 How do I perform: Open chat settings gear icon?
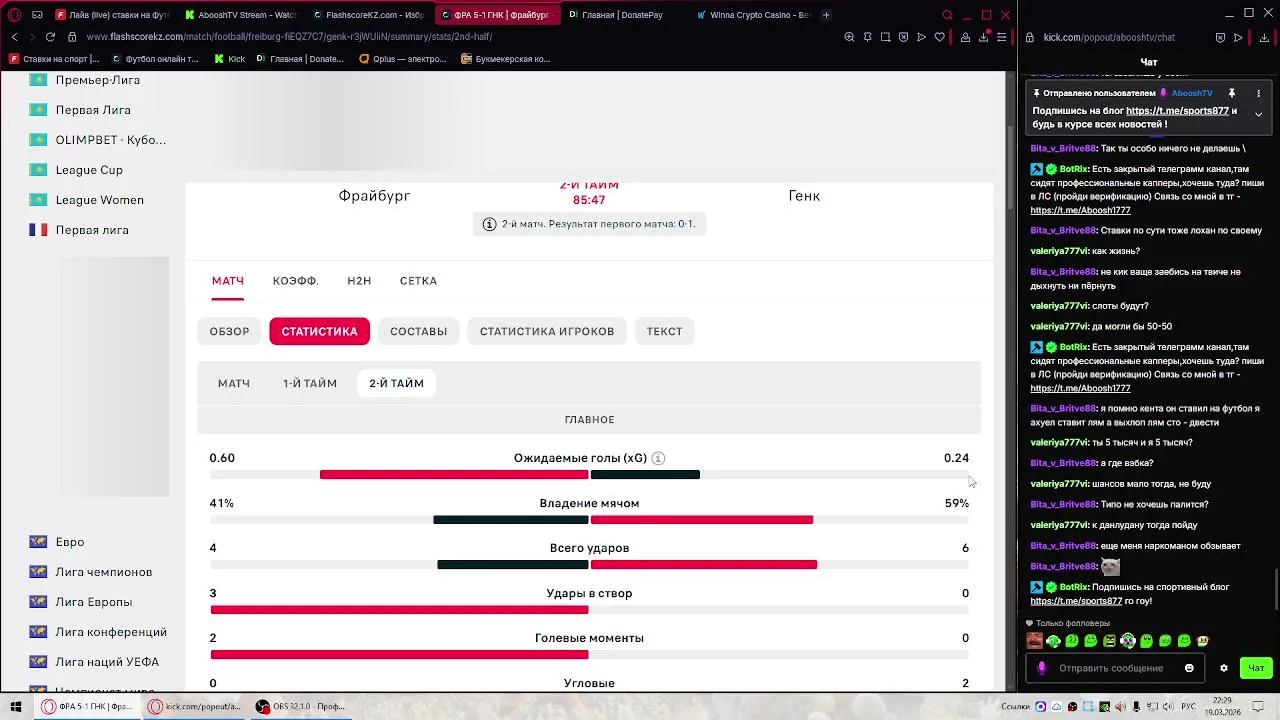coord(1223,668)
